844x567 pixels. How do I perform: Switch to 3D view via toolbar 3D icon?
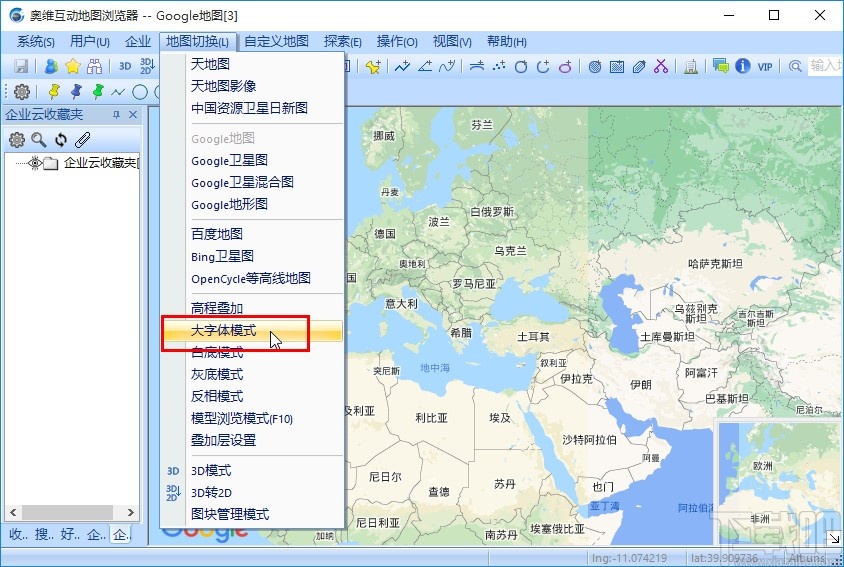click(125, 66)
